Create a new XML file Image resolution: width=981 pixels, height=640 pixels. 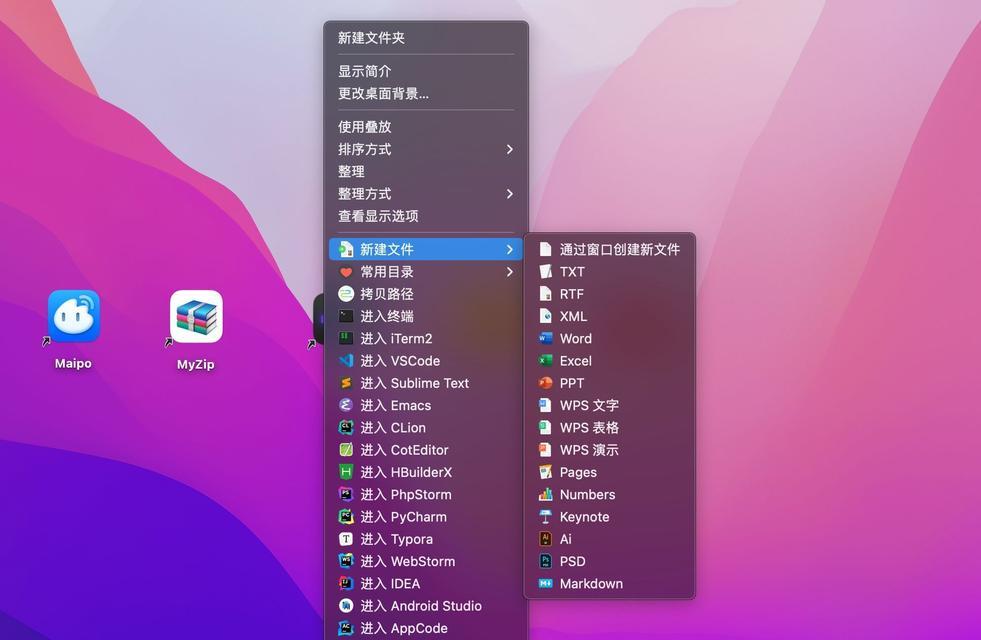(x=609, y=317)
